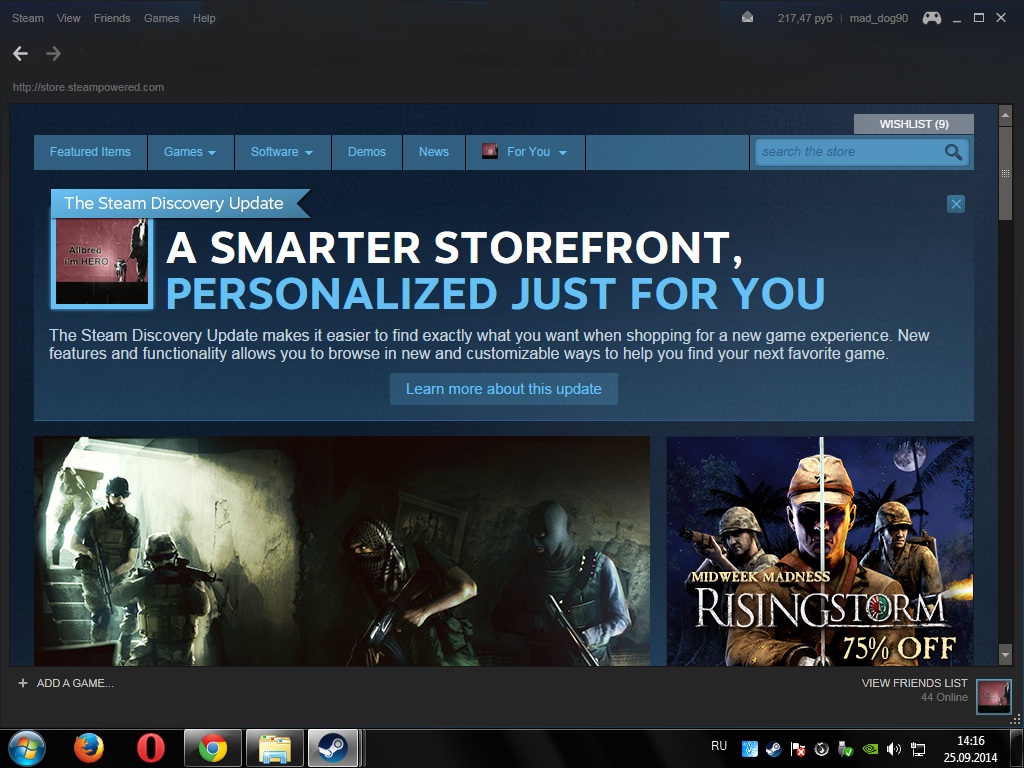Open the For You dropdown

[526, 152]
